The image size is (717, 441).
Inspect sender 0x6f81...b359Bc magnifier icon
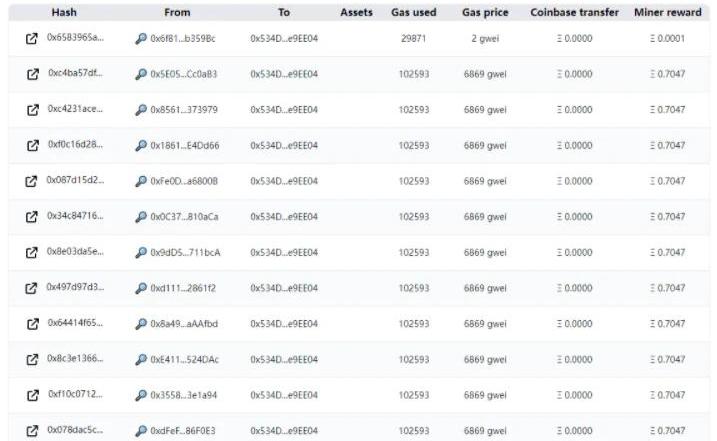140,38
